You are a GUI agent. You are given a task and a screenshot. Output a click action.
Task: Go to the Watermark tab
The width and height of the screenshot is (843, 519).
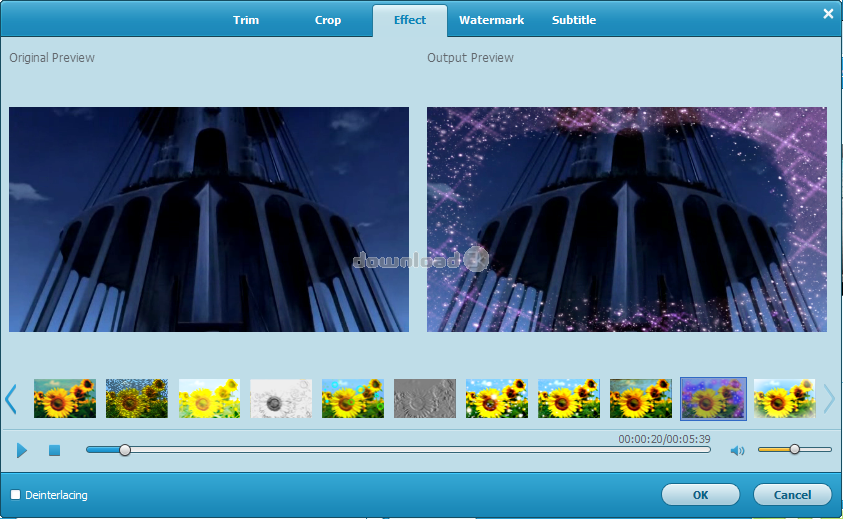click(491, 20)
